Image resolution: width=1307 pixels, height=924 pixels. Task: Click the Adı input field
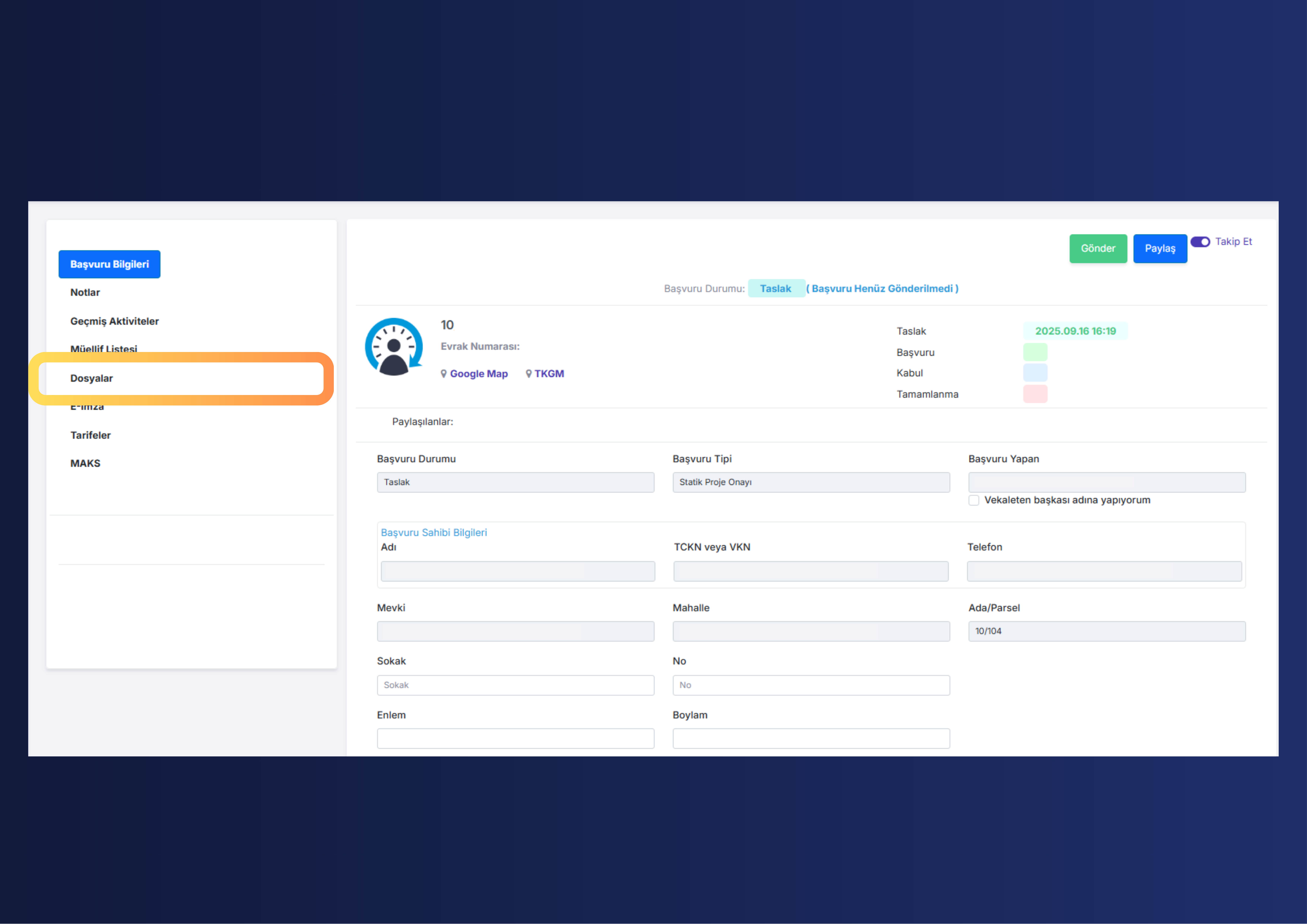(x=518, y=572)
